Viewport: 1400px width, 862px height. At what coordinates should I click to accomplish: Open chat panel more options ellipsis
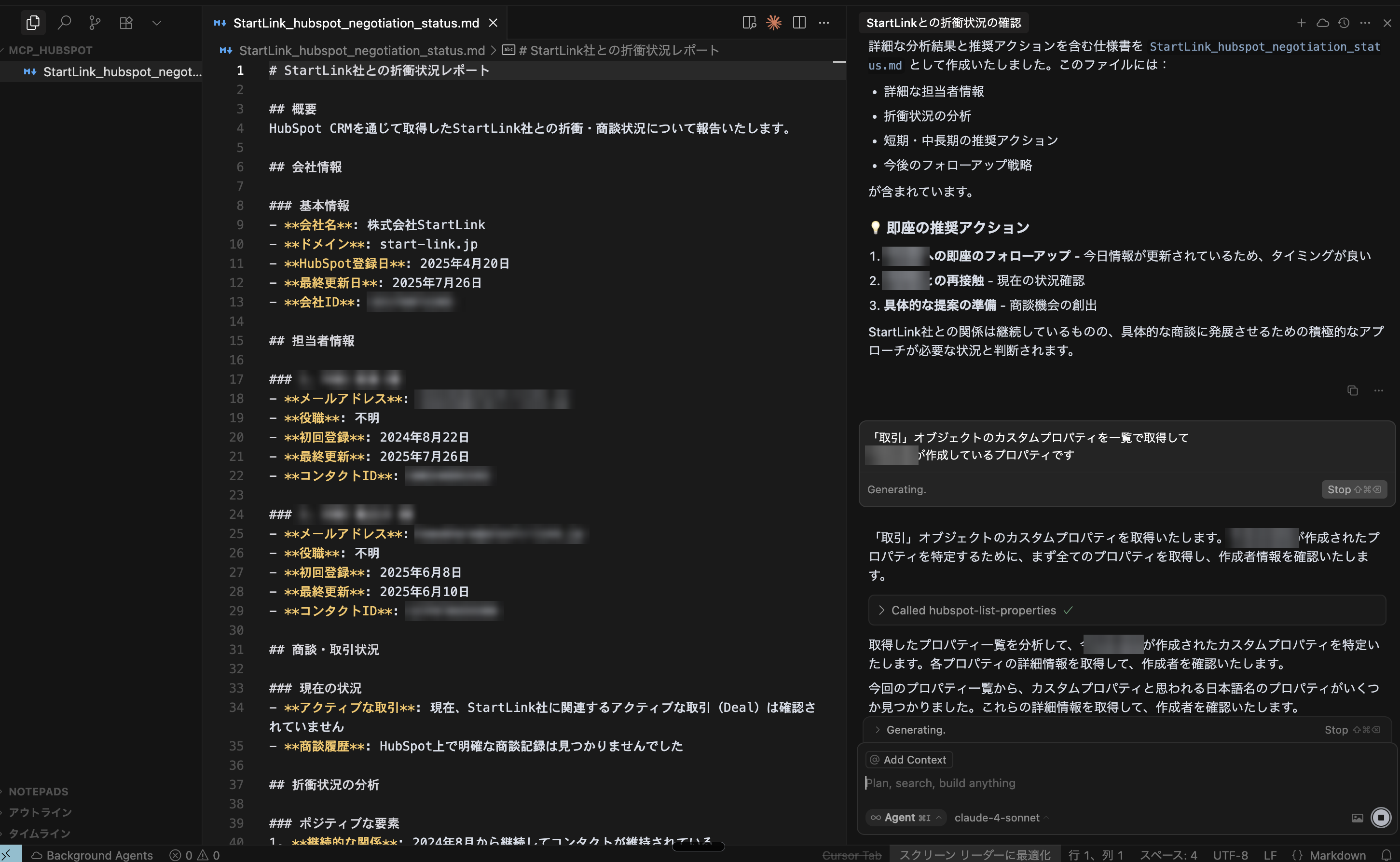pyautogui.click(x=1365, y=23)
